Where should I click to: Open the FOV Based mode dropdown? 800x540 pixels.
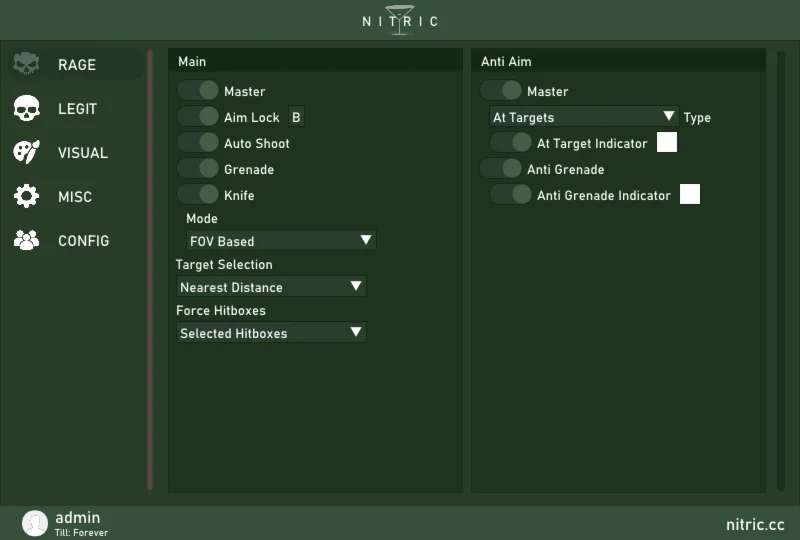click(x=280, y=241)
